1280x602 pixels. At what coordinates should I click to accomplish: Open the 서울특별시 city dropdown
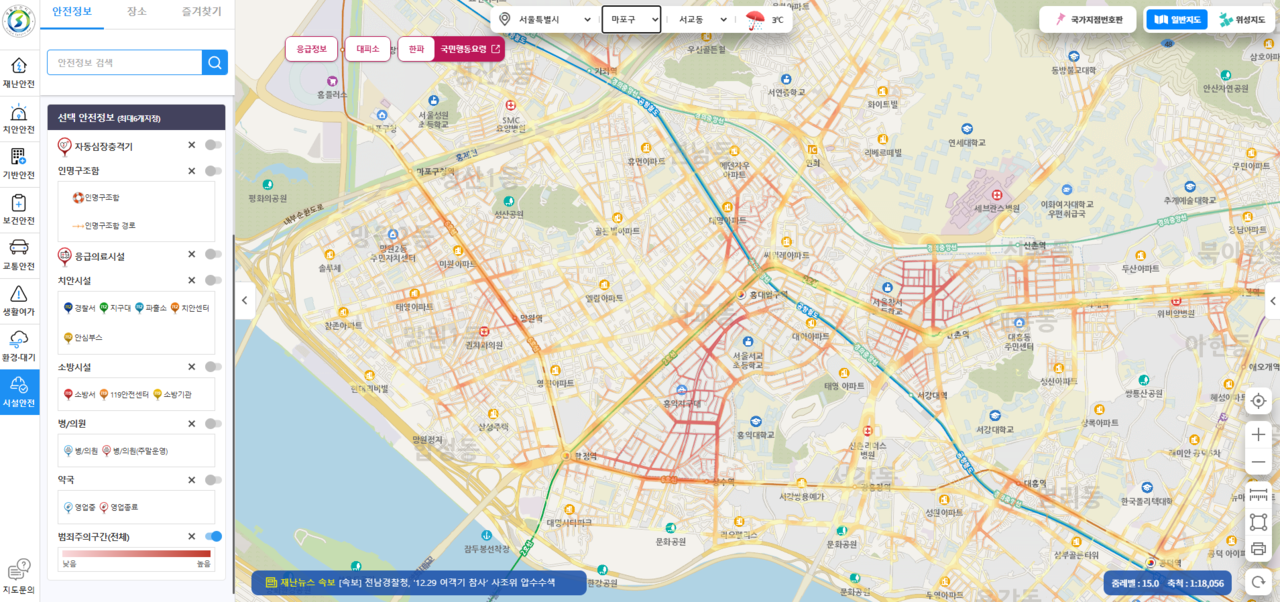click(554, 20)
